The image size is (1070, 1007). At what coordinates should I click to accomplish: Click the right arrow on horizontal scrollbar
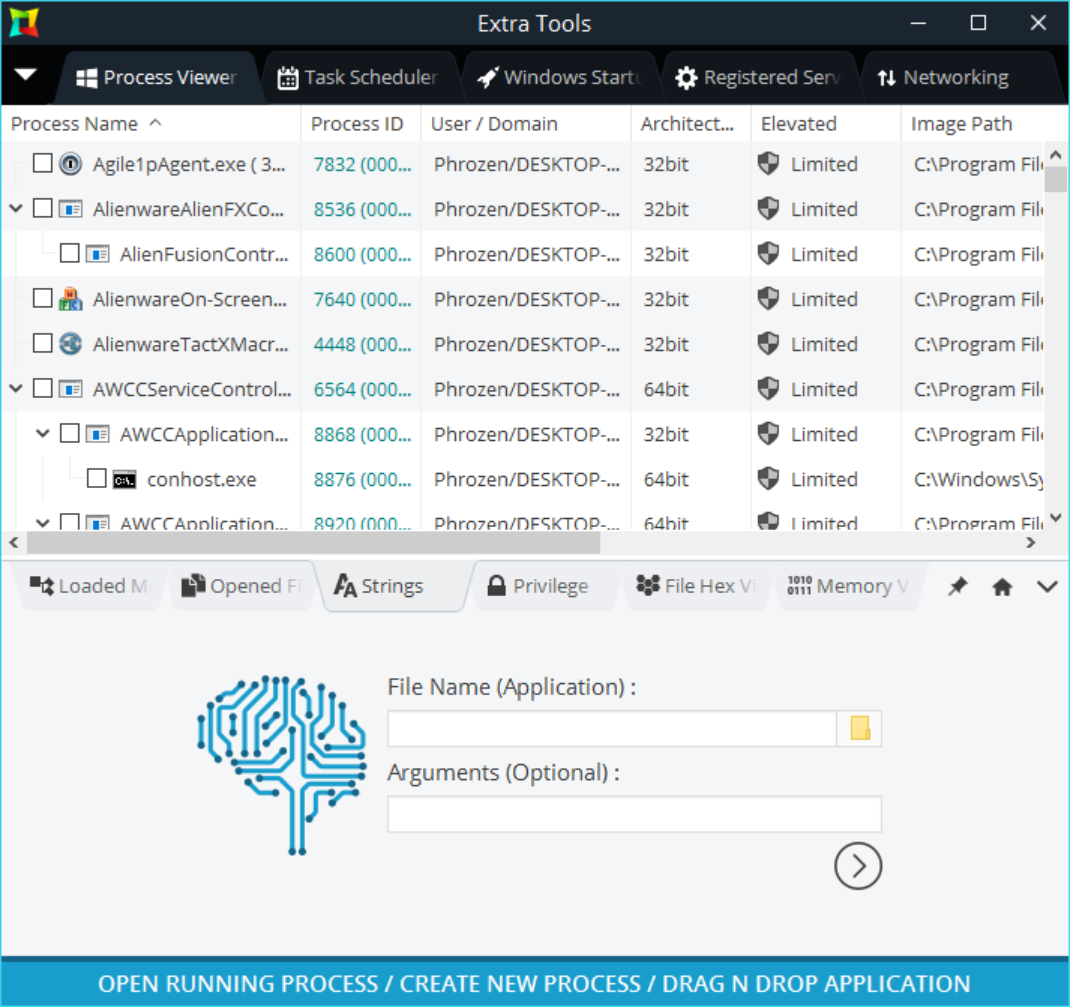(1030, 543)
